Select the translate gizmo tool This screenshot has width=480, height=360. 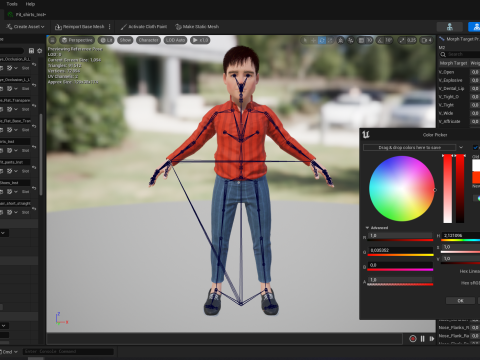click(x=313, y=40)
